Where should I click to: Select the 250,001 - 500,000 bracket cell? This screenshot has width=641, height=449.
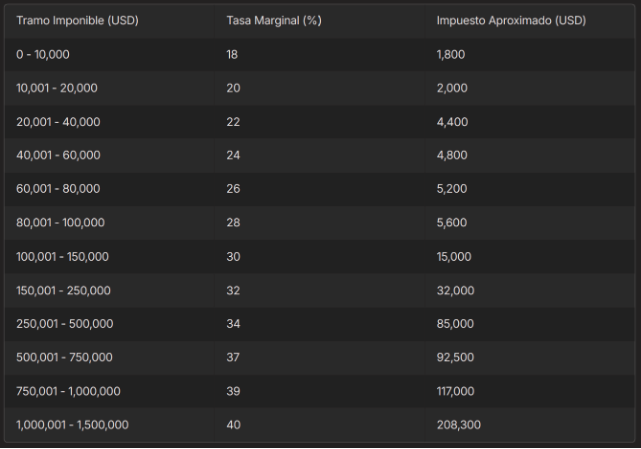tap(64, 324)
